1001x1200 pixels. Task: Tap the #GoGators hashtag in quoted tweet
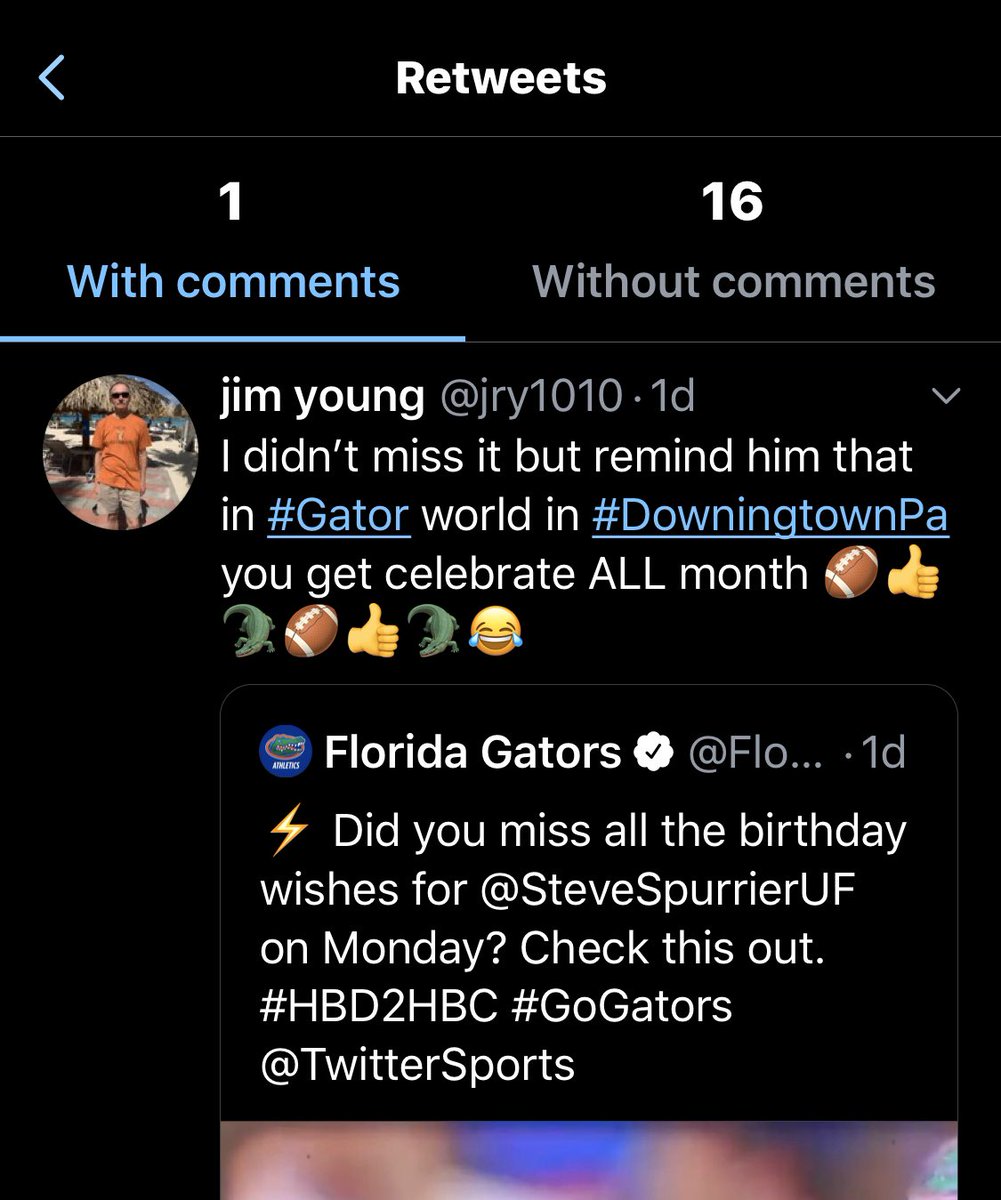click(622, 1006)
